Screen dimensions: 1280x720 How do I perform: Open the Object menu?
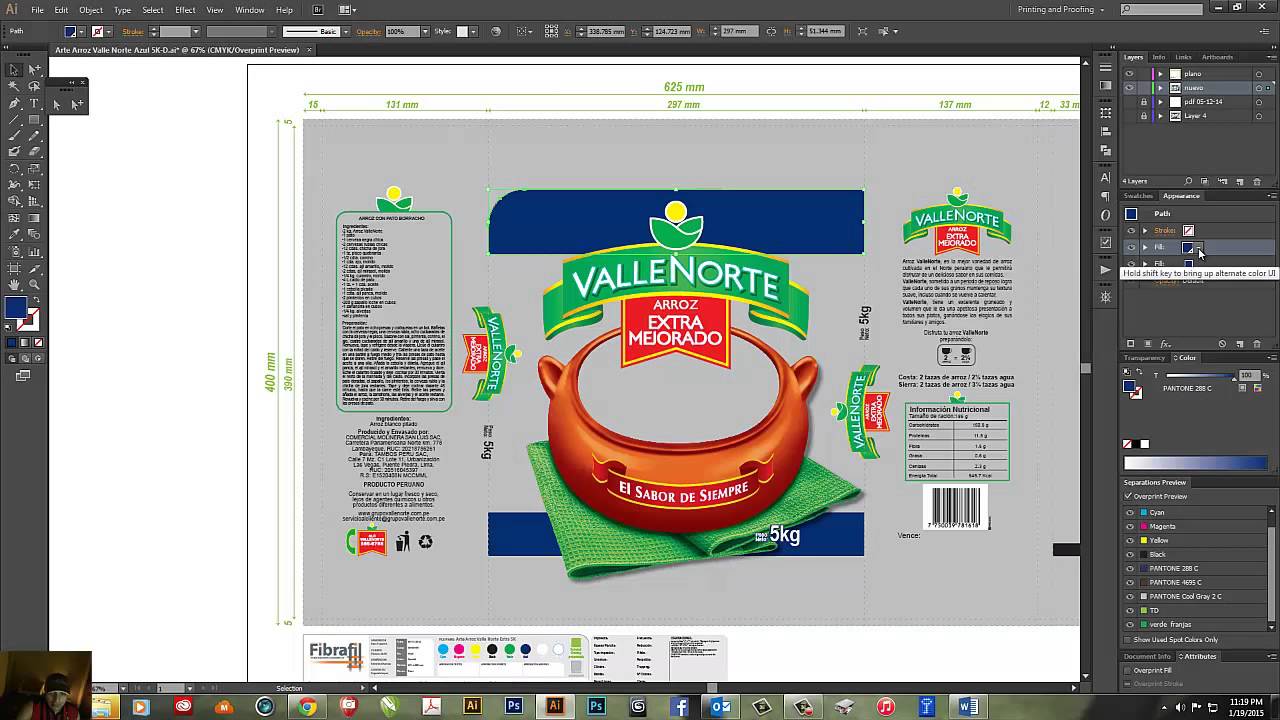pyautogui.click(x=91, y=10)
